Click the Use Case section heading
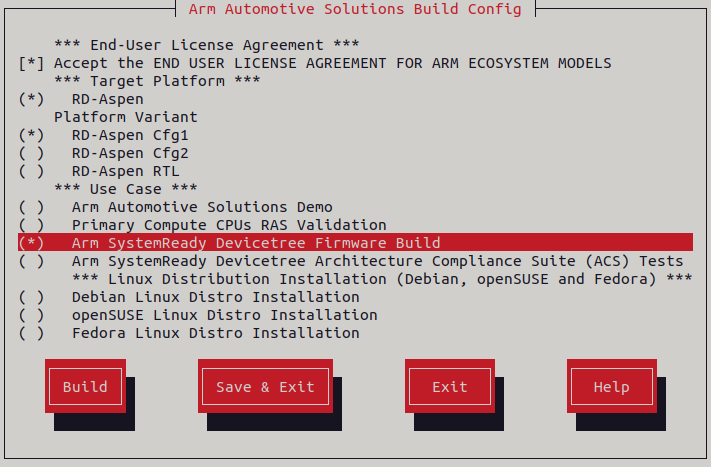 (126, 189)
